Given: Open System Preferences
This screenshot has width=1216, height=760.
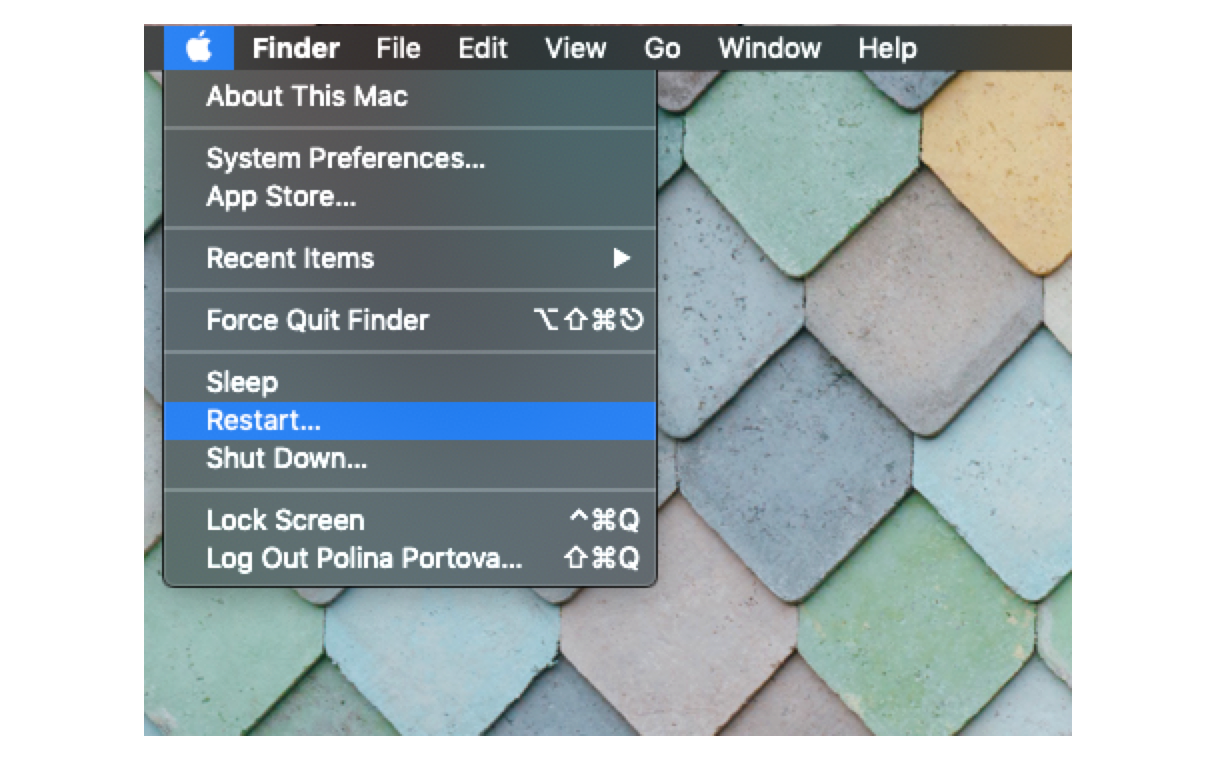Looking at the screenshot, I should (x=345, y=158).
